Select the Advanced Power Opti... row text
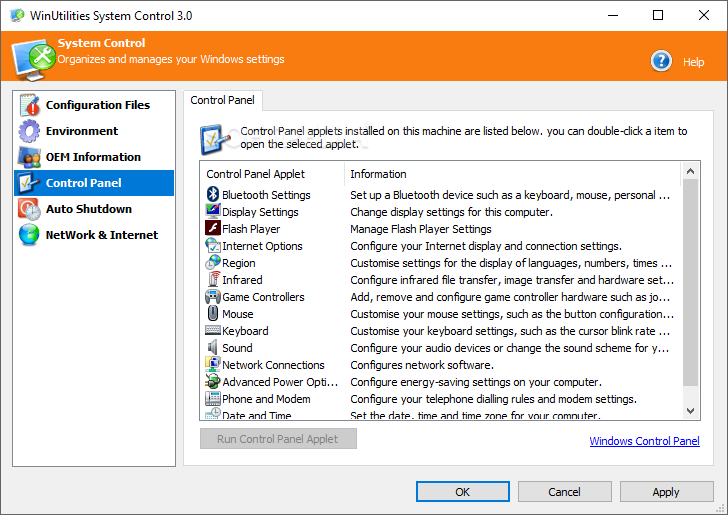The height and width of the screenshot is (515, 728). (x=280, y=382)
